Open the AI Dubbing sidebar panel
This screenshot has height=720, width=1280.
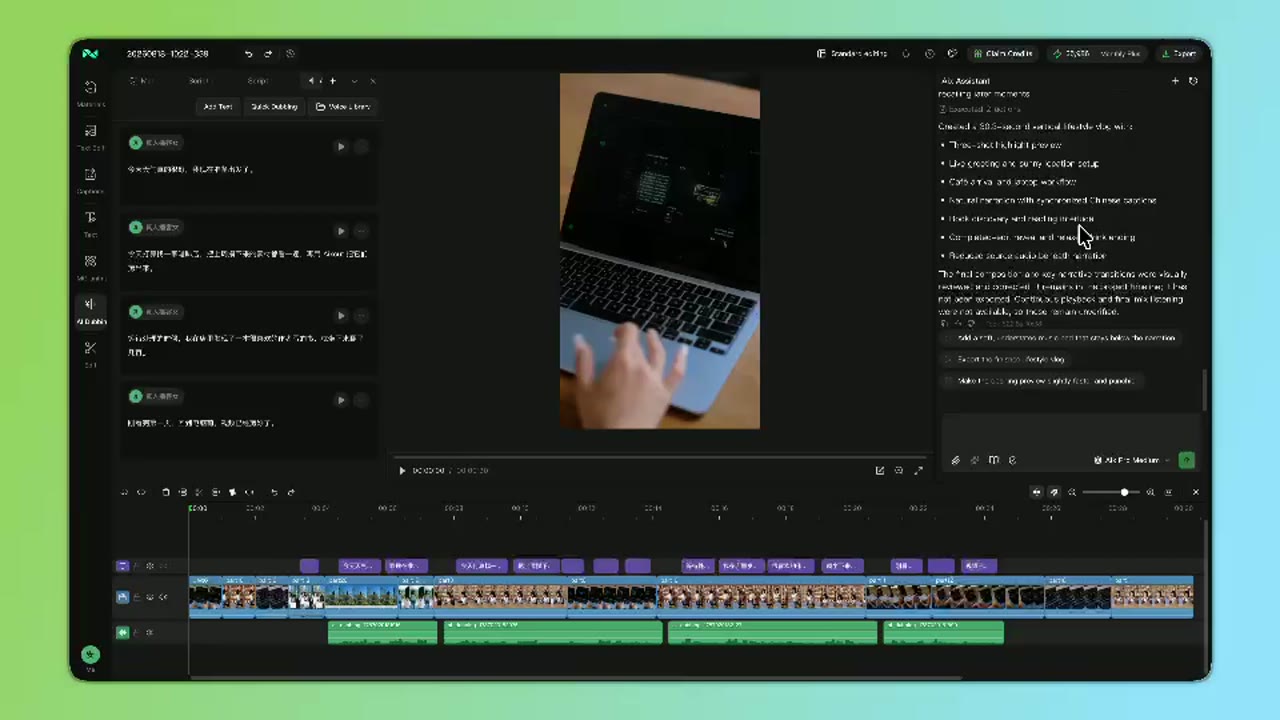click(90, 310)
